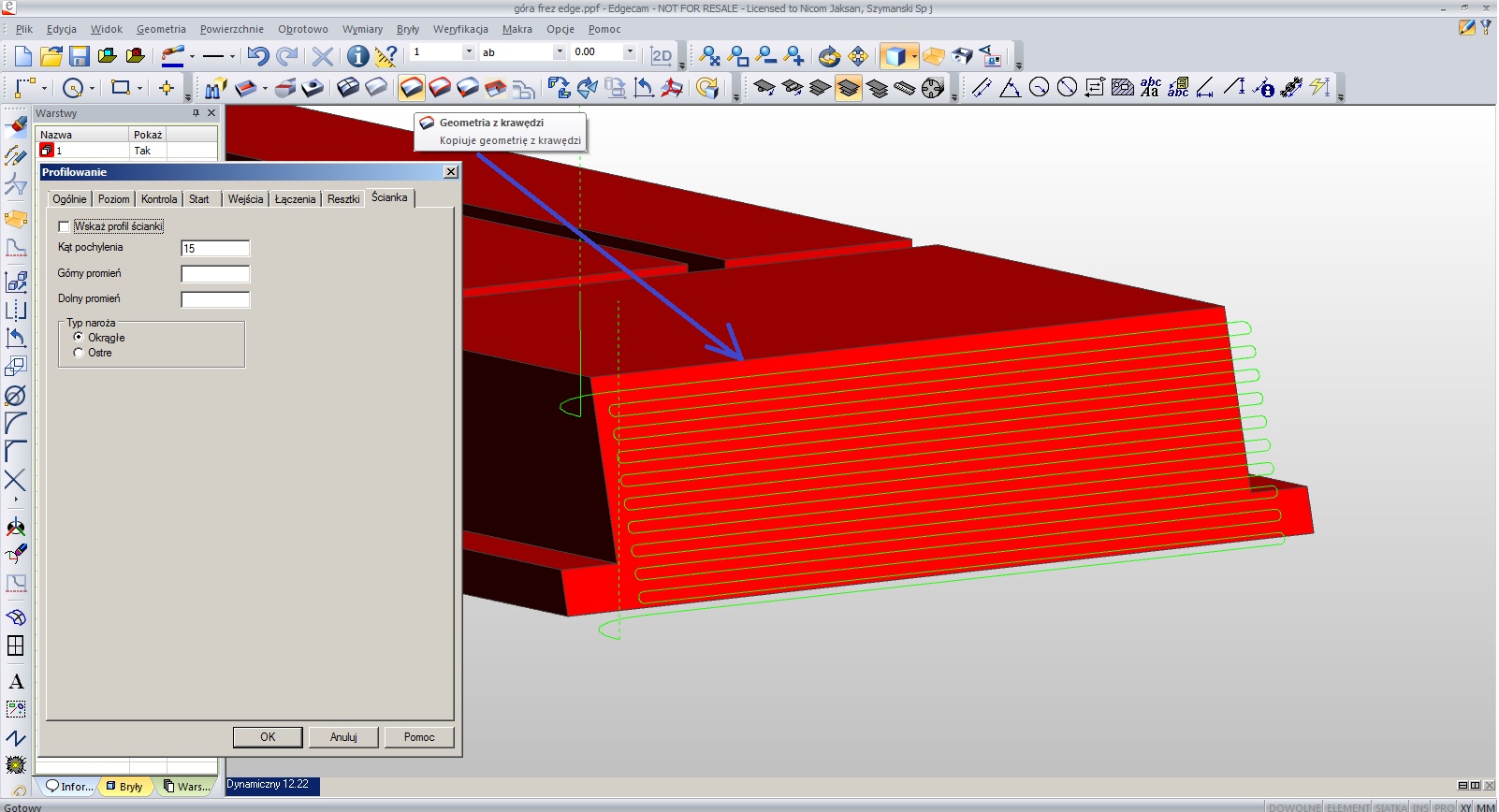Expand the circle tool dropdown arrow
Screen dimensions: 1499x812
coord(92,88)
